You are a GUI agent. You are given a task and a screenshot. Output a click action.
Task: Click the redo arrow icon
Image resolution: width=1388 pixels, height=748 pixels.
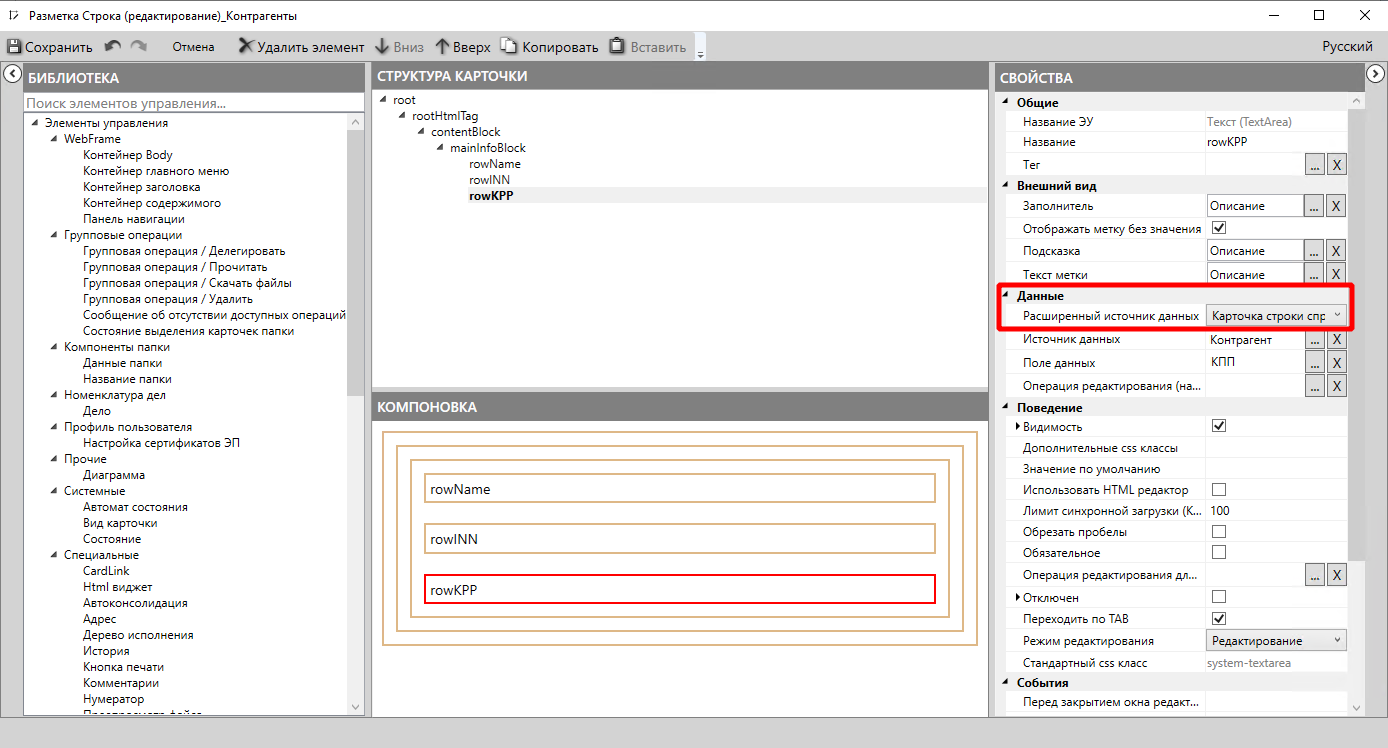tap(139, 46)
